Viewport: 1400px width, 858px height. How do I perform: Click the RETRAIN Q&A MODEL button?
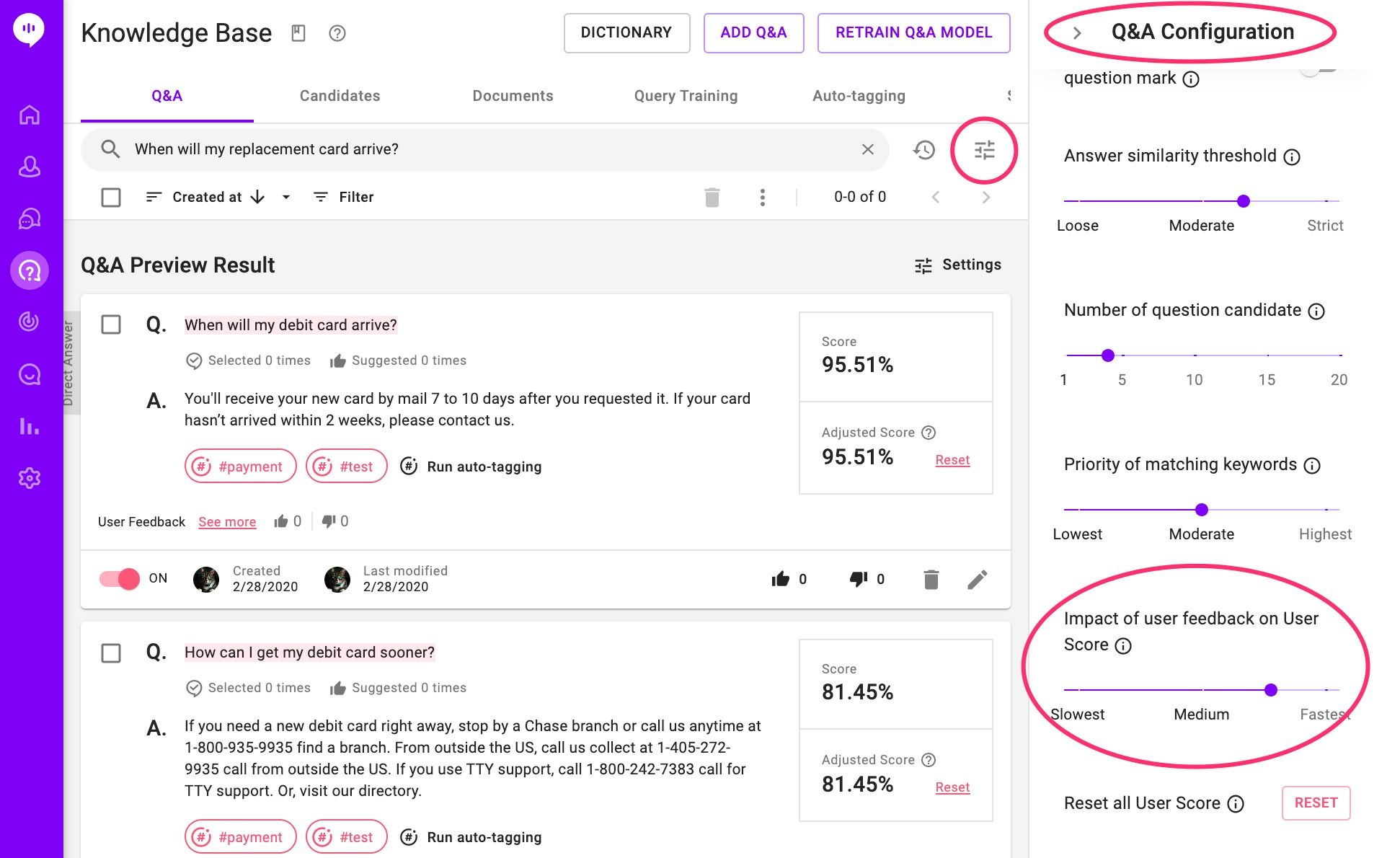coord(913,33)
